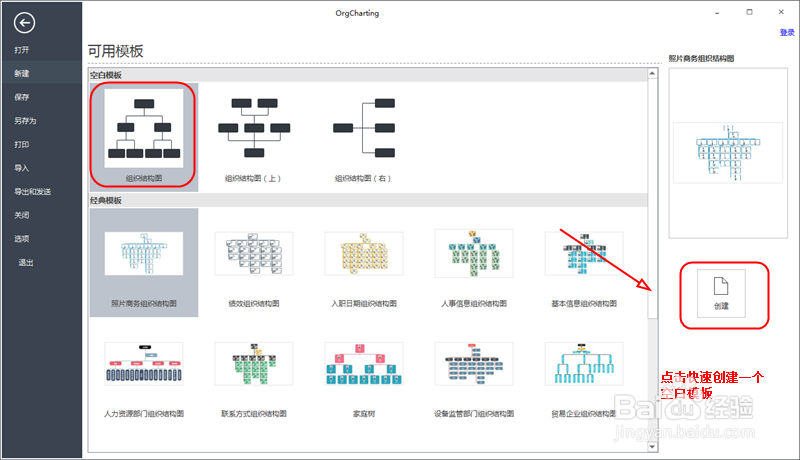Choose 照片商务组织结构图 template
This screenshot has height=460, width=800.
[x=144, y=262]
